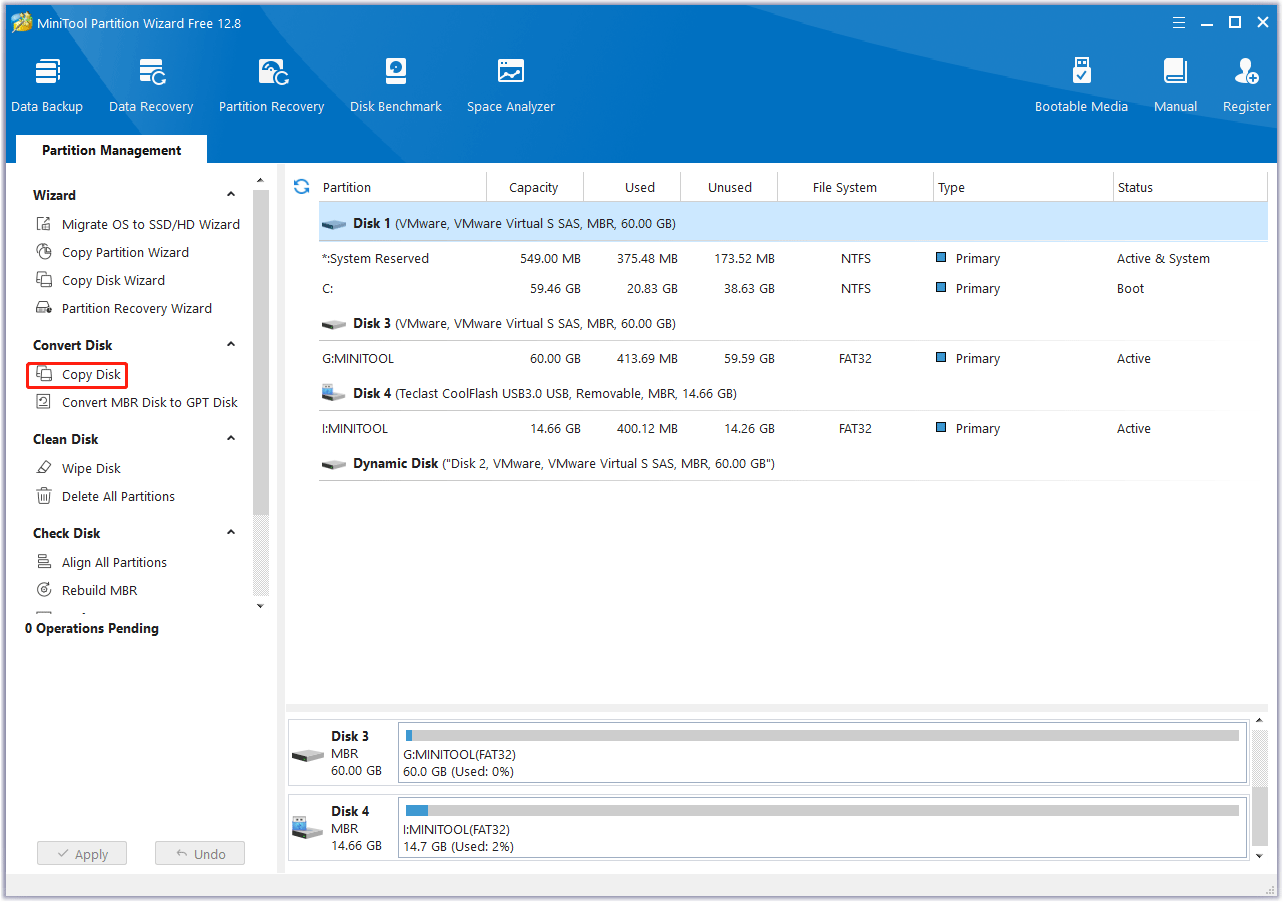This screenshot has height=902, width=1283.
Task: Open Data Recovery tool
Action: coord(151,86)
